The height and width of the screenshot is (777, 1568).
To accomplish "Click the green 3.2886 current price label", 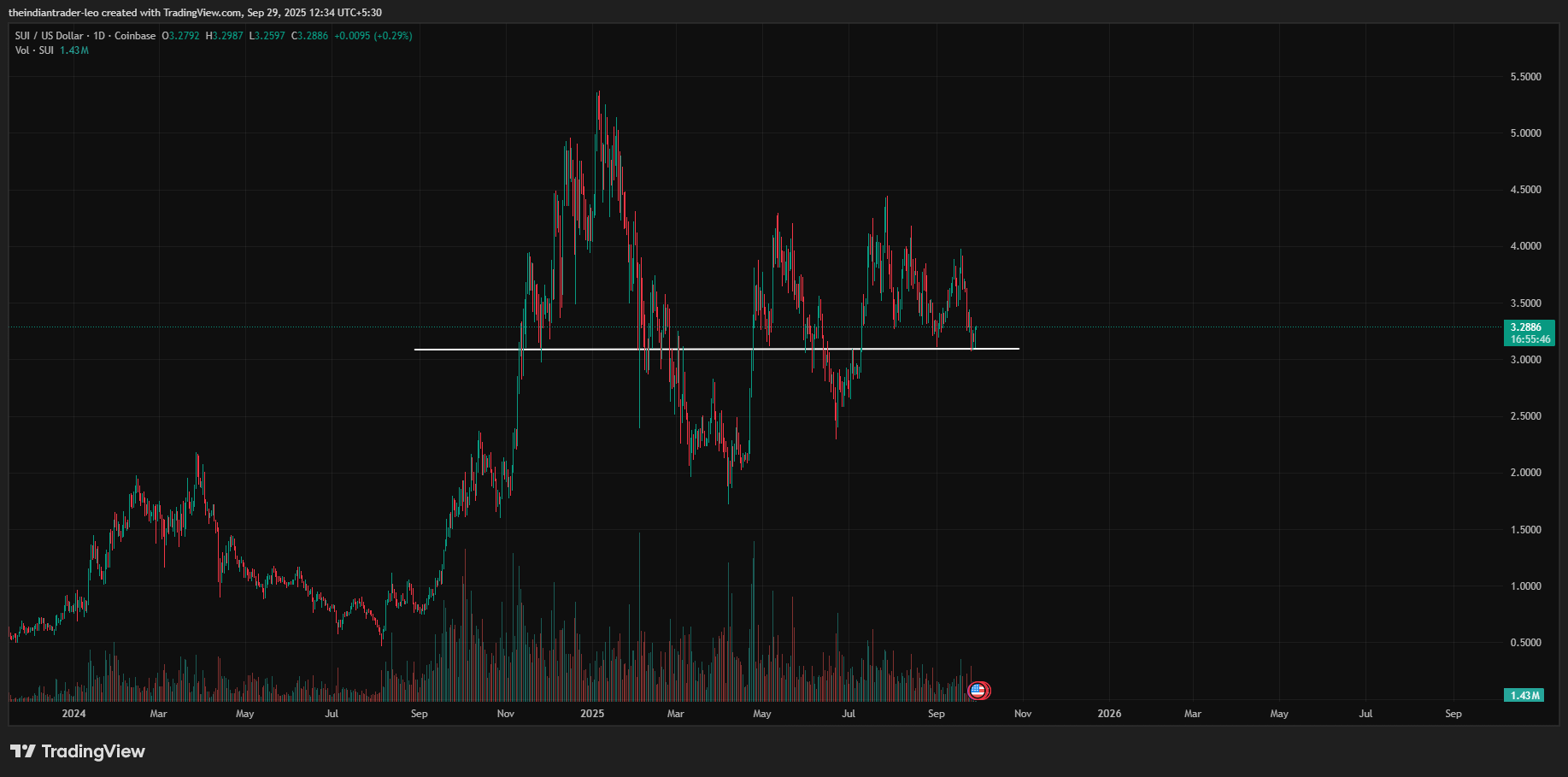I will [1528, 327].
